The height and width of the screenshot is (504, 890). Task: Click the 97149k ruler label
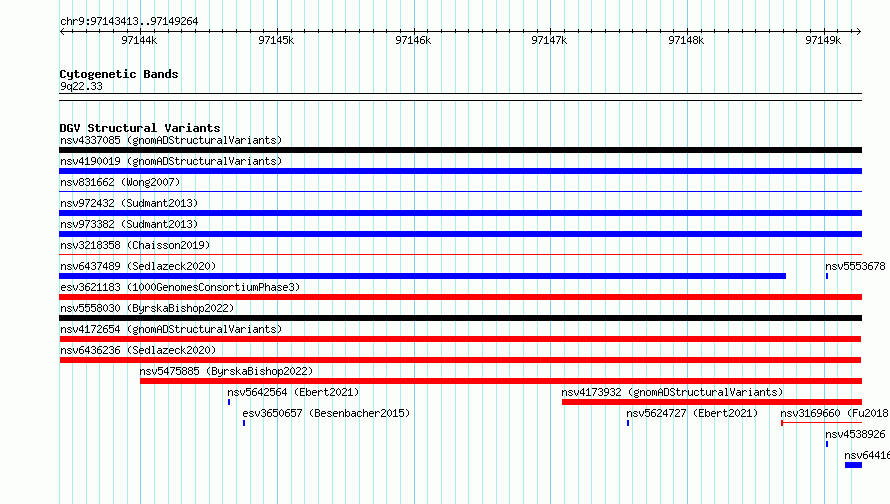(823, 40)
